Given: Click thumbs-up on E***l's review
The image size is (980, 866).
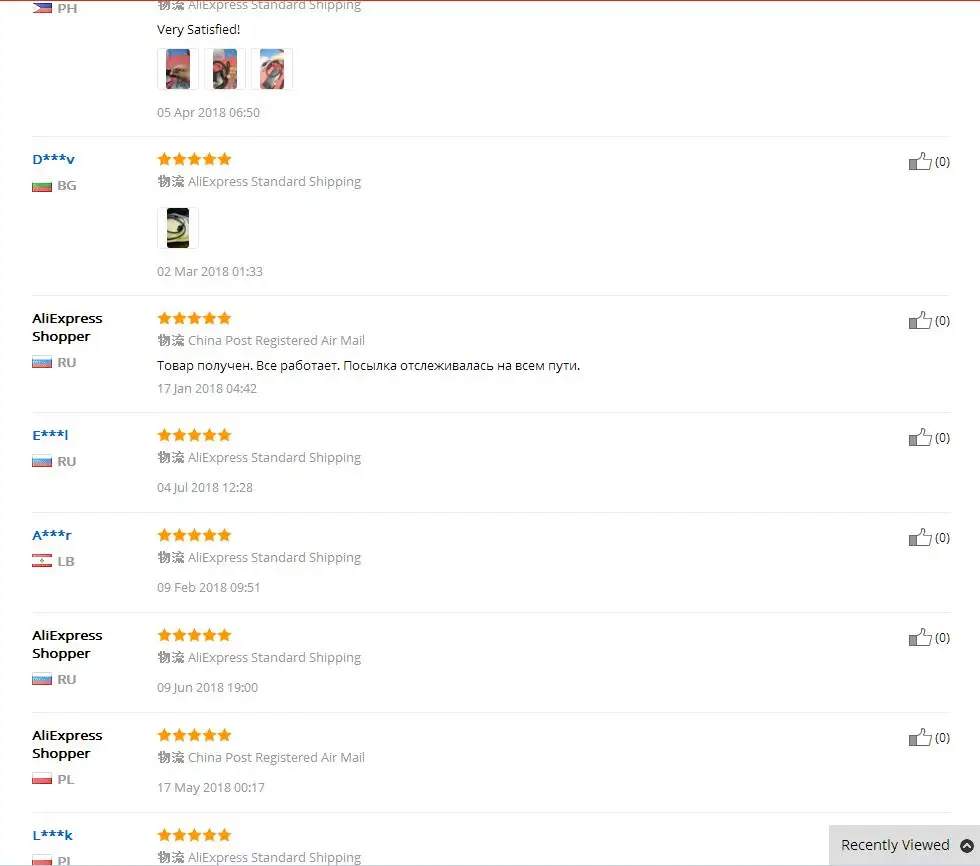Looking at the screenshot, I should (x=920, y=437).
